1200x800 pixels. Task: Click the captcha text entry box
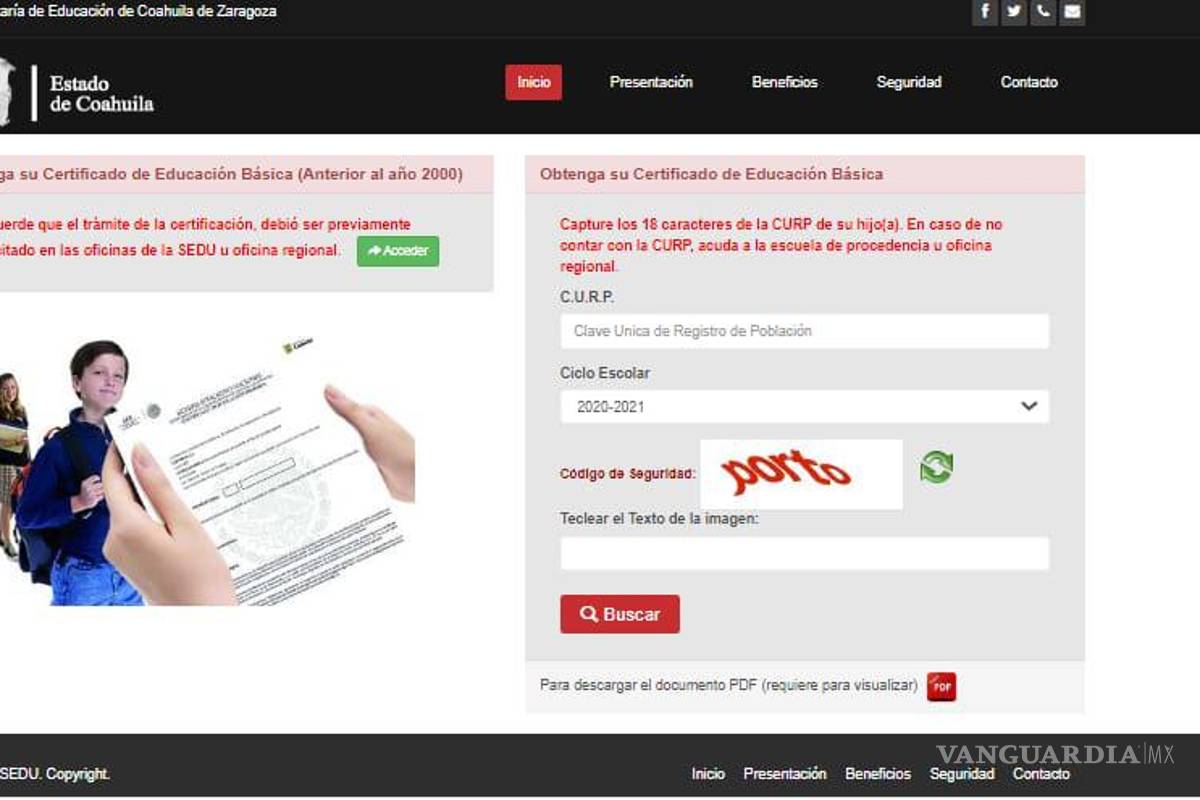[x=803, y=553]
